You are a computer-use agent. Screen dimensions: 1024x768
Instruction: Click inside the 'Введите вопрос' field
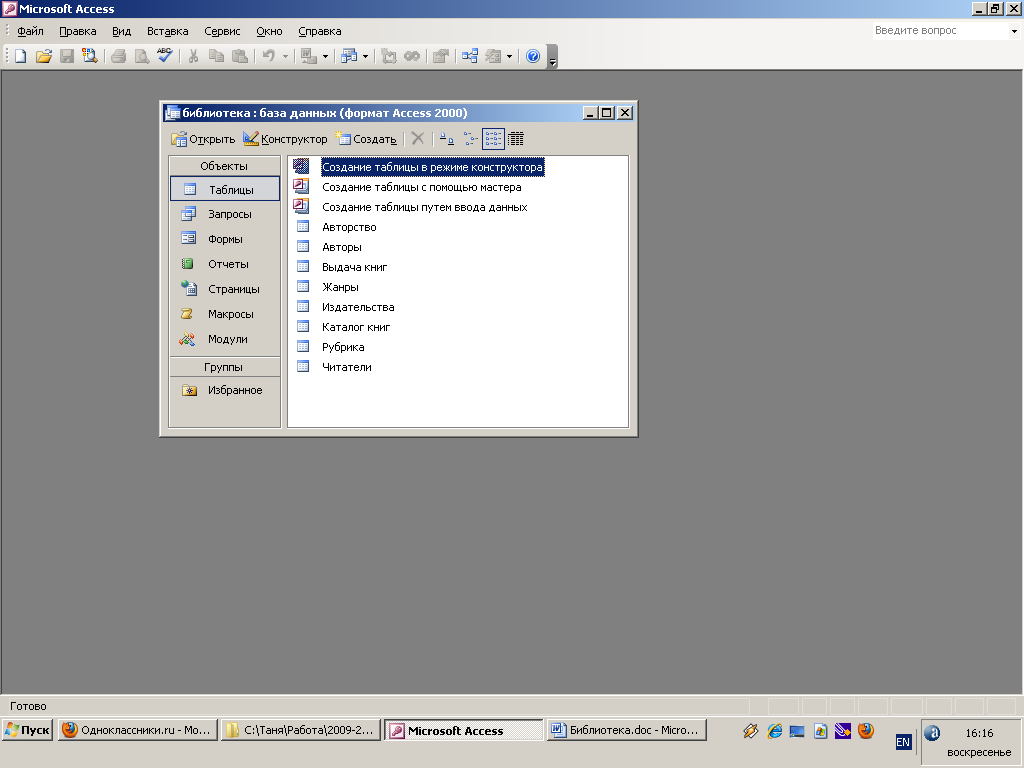(x=940, y=31)
